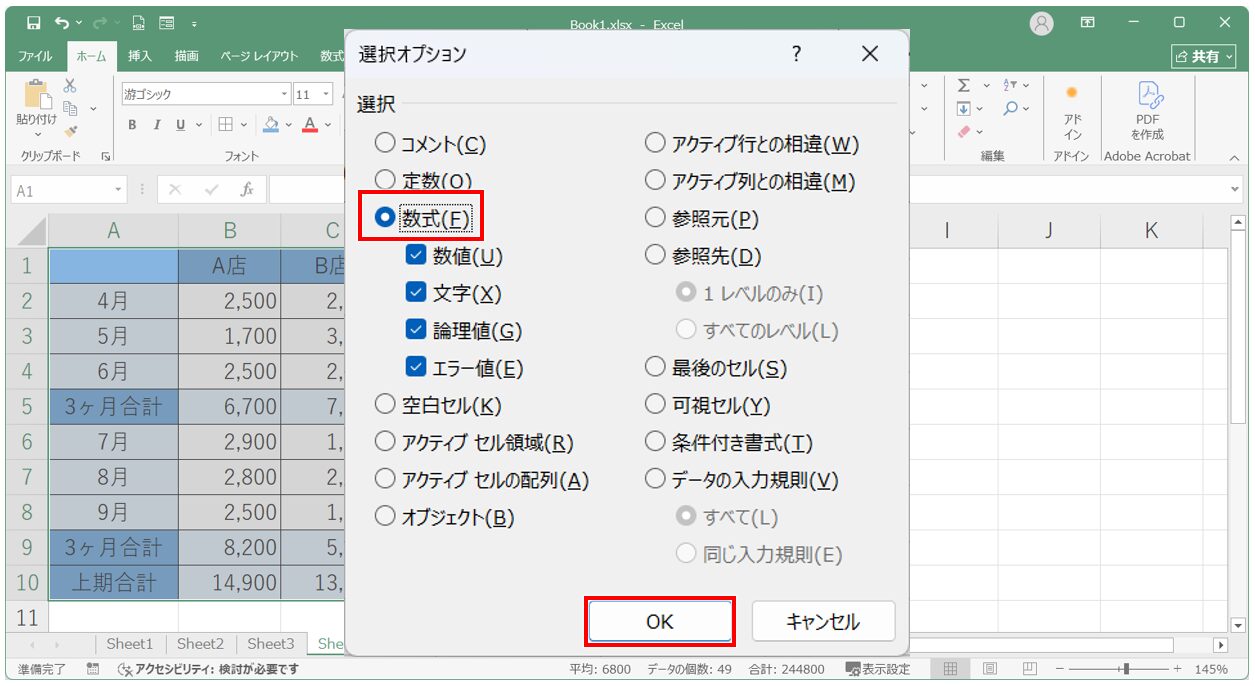Uncheck the エラー値(E) checkbox
The height and width of the screenshot is (686, 1255).
coord(416,368)
